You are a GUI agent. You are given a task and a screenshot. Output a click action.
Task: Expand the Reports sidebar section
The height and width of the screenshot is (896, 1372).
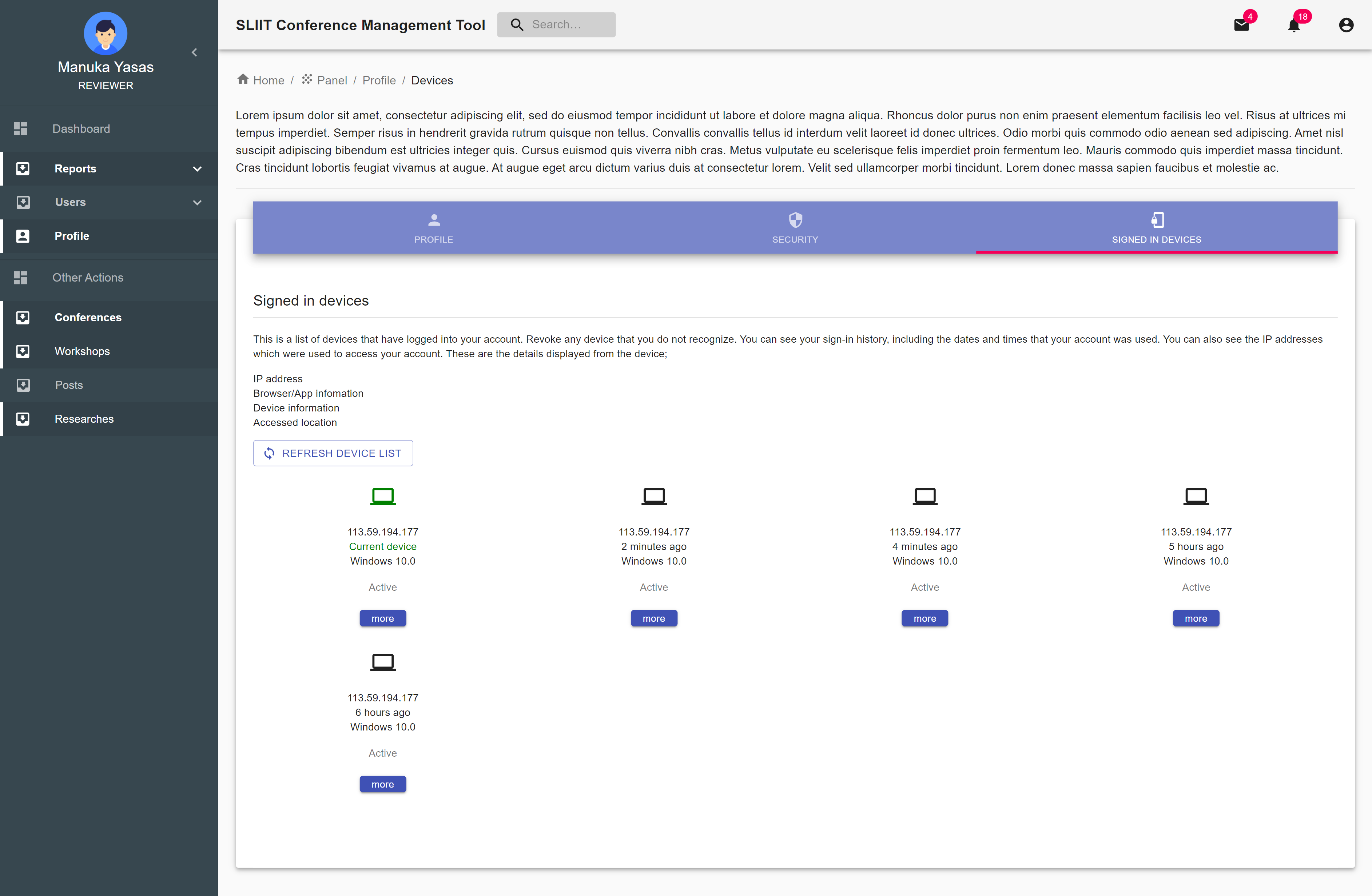pos(197,168)
